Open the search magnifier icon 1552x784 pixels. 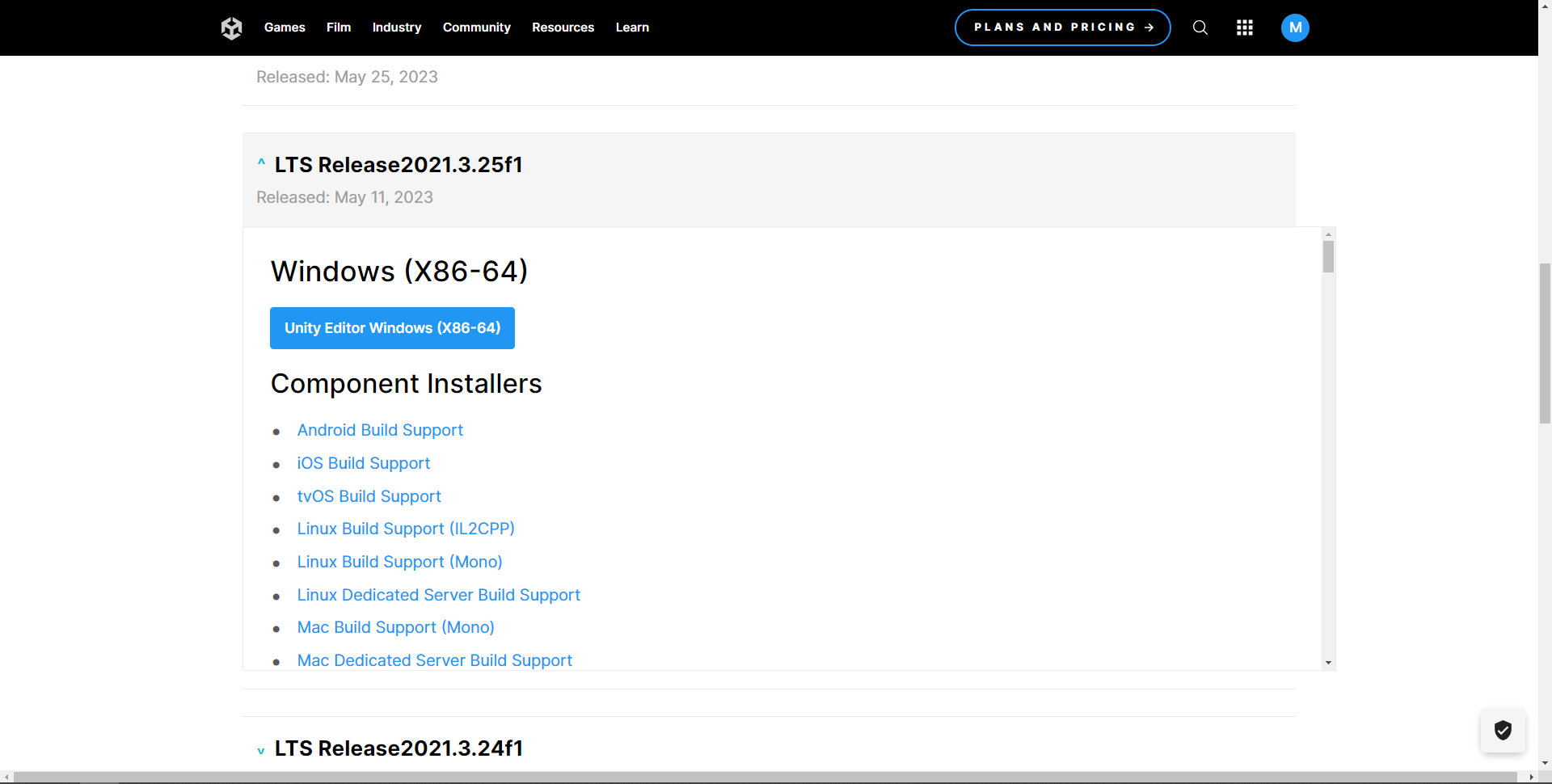point(1200,28)
